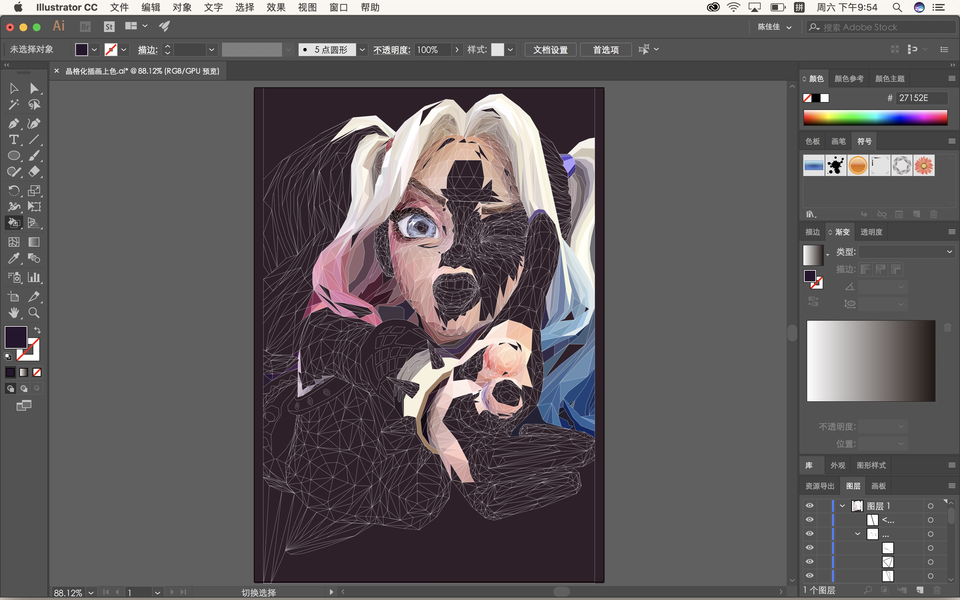Select the Paintbrush tool
Image resolution: width=960 pixels, height=600 pixels.
pyautogui.click(x=34, y=156)
